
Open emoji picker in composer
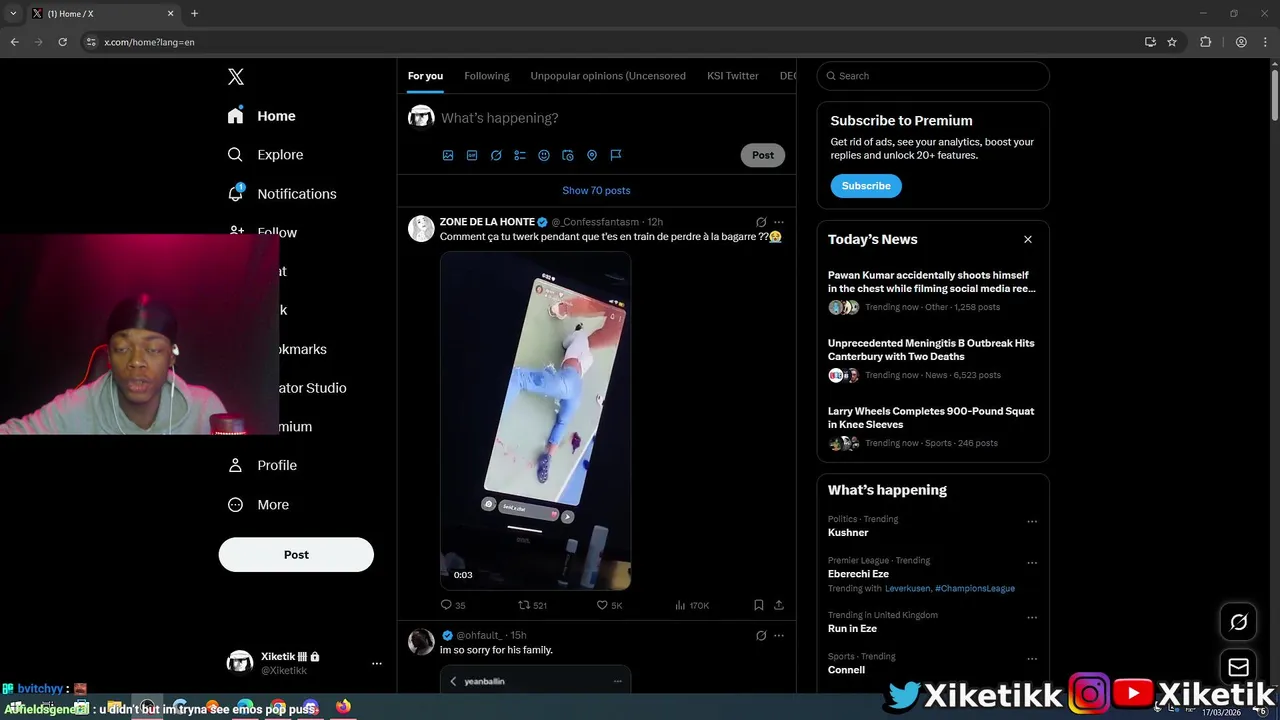point(544,155)
